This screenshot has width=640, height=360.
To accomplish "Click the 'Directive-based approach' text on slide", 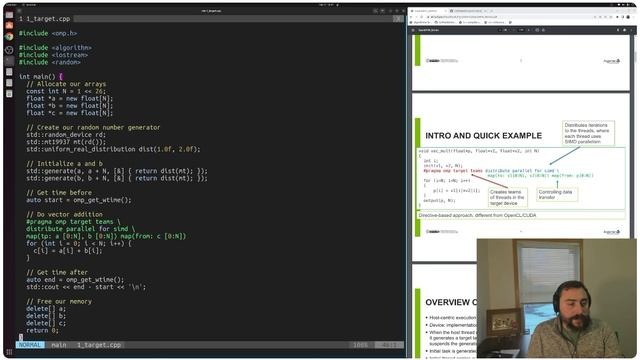I will [478, 215].
